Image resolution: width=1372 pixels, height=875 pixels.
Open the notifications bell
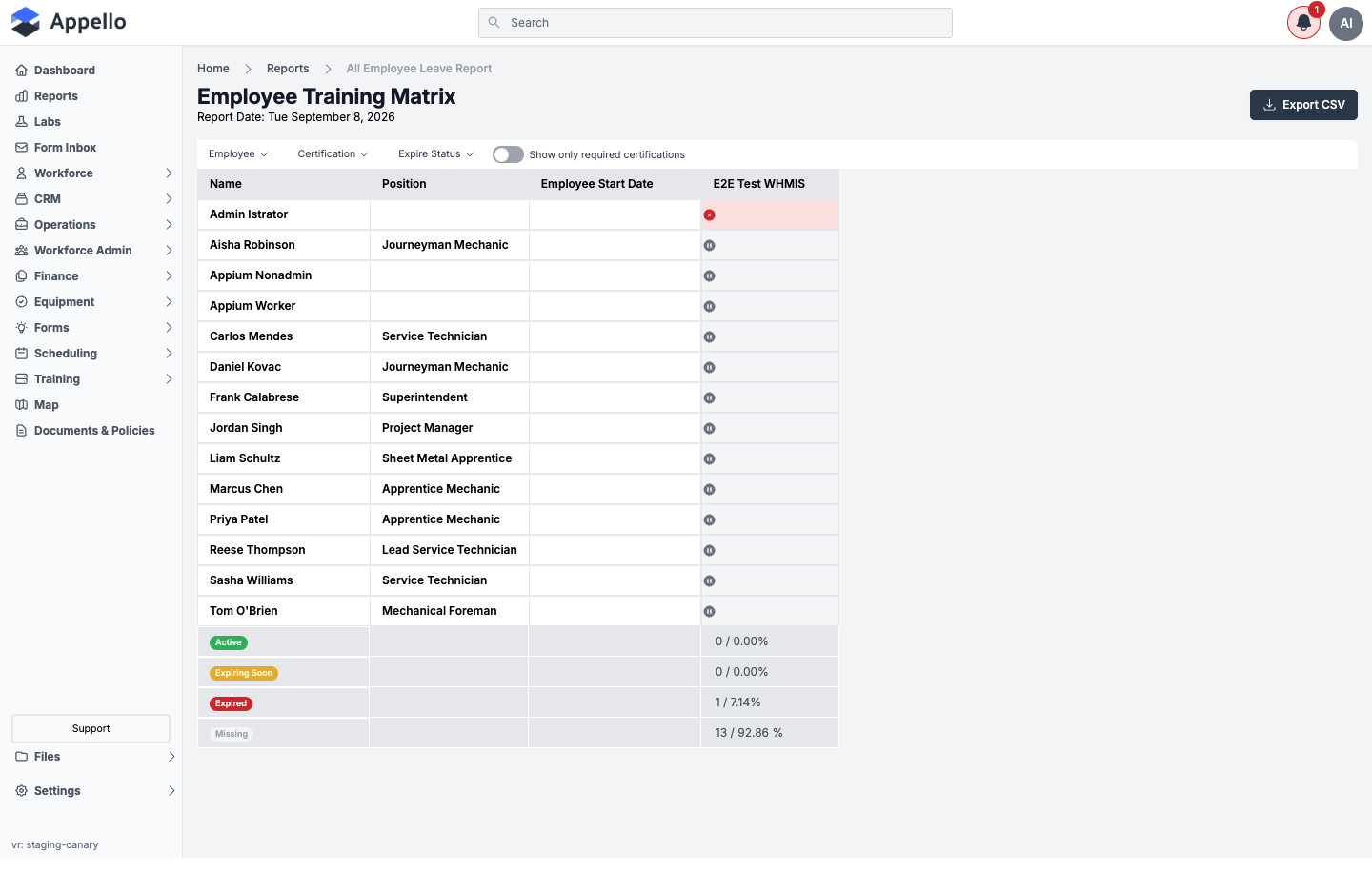[x=1303, y=23]
